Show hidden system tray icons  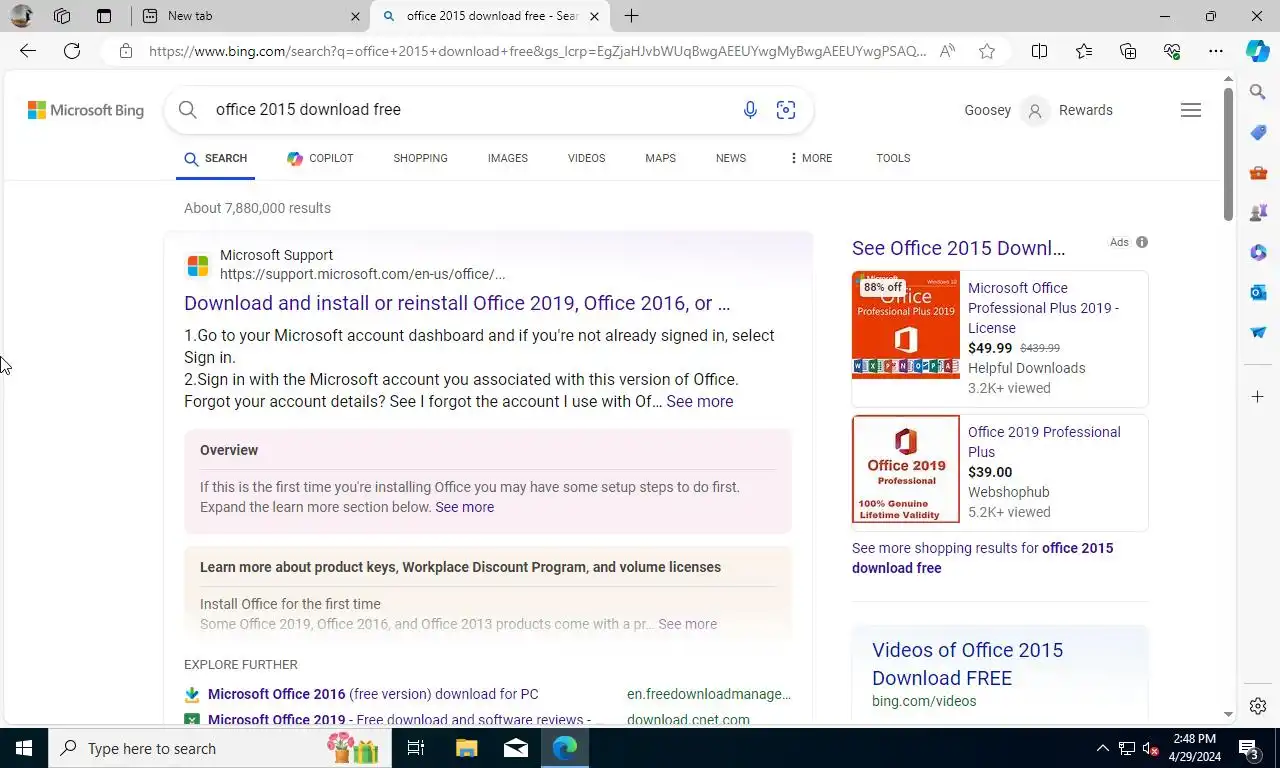click(1102, 748)
